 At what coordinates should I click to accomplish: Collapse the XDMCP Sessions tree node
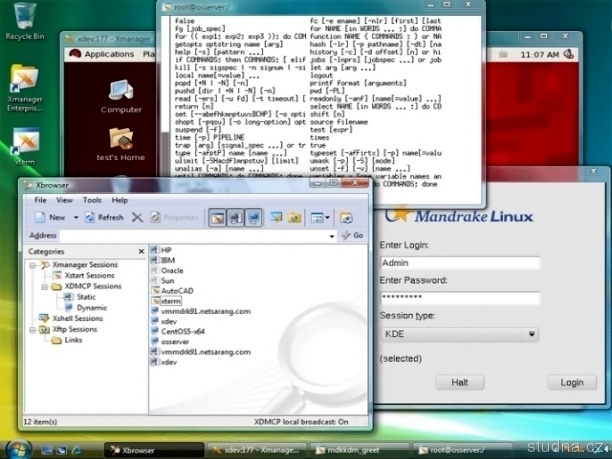coord(46,285)
